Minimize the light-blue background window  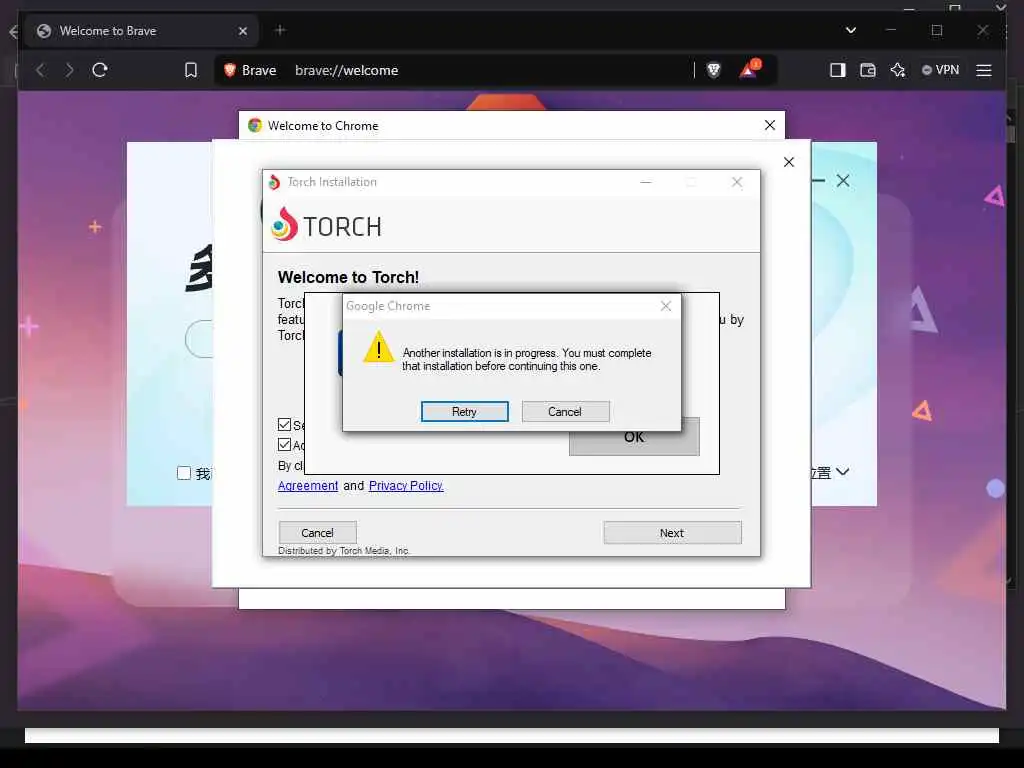(x=818, y=180)
